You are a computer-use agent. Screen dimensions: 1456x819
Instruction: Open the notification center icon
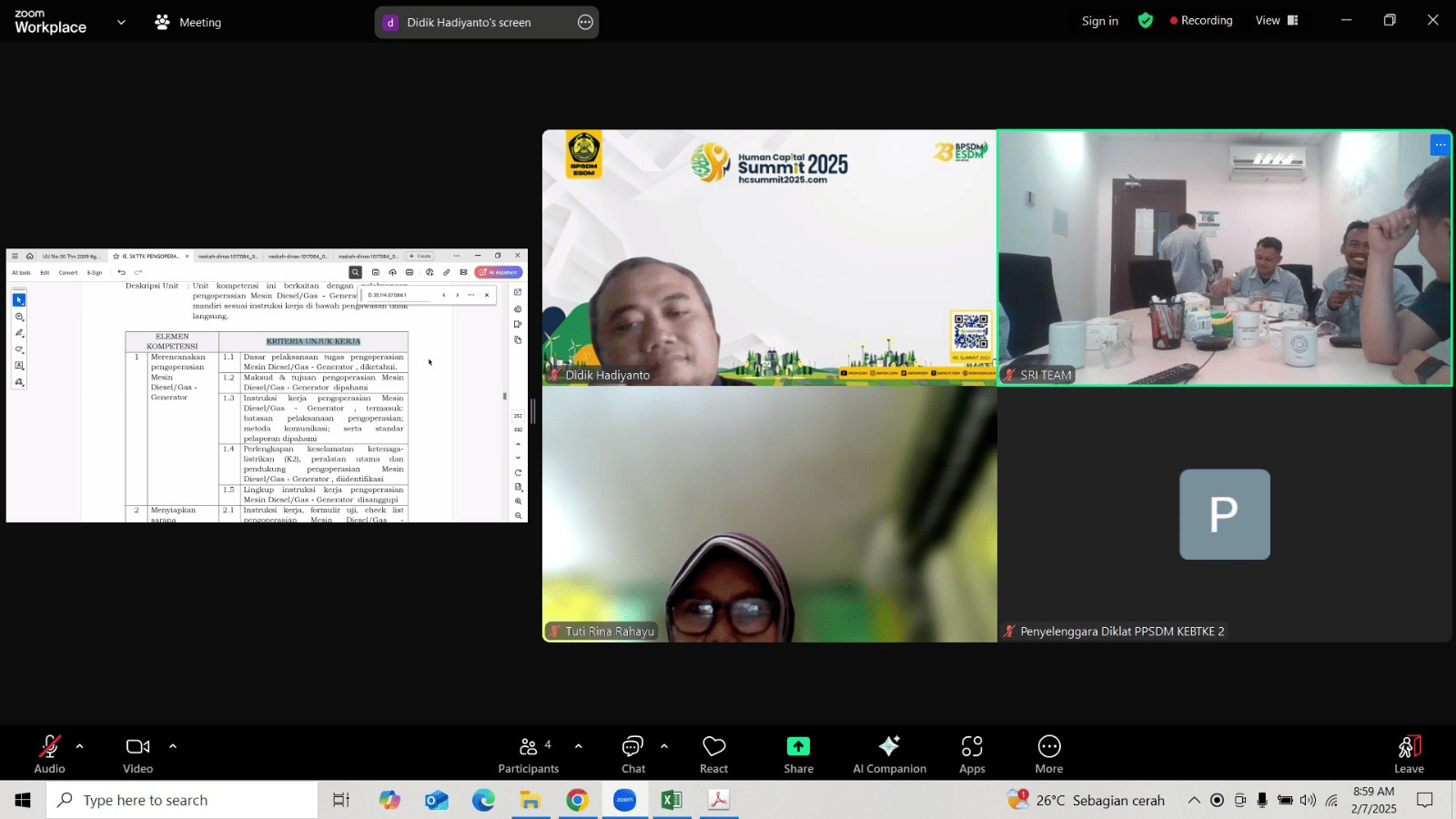coord(1425,800)
